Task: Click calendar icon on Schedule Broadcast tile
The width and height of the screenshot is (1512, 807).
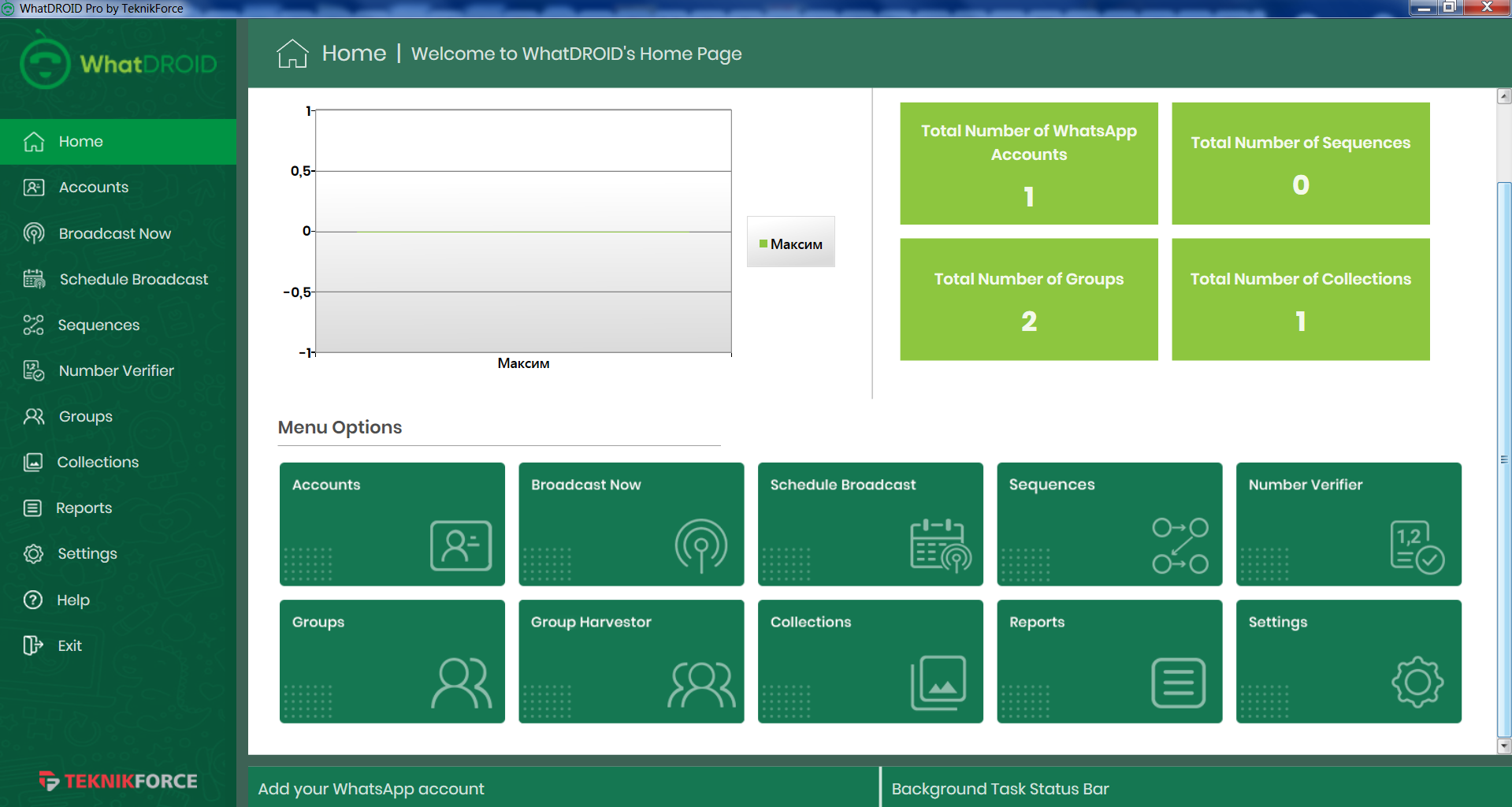Action: coord(941,545)
